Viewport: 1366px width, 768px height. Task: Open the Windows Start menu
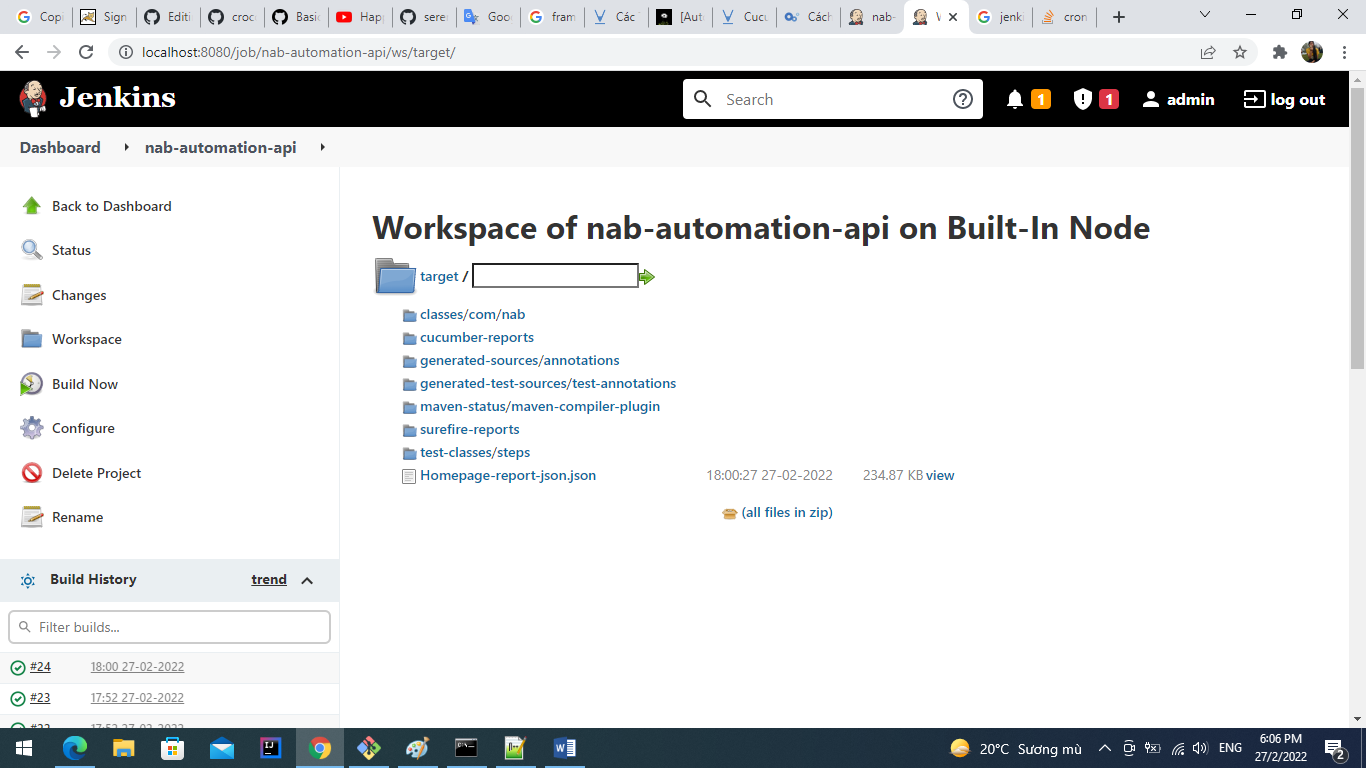click(x=24, y=747)
